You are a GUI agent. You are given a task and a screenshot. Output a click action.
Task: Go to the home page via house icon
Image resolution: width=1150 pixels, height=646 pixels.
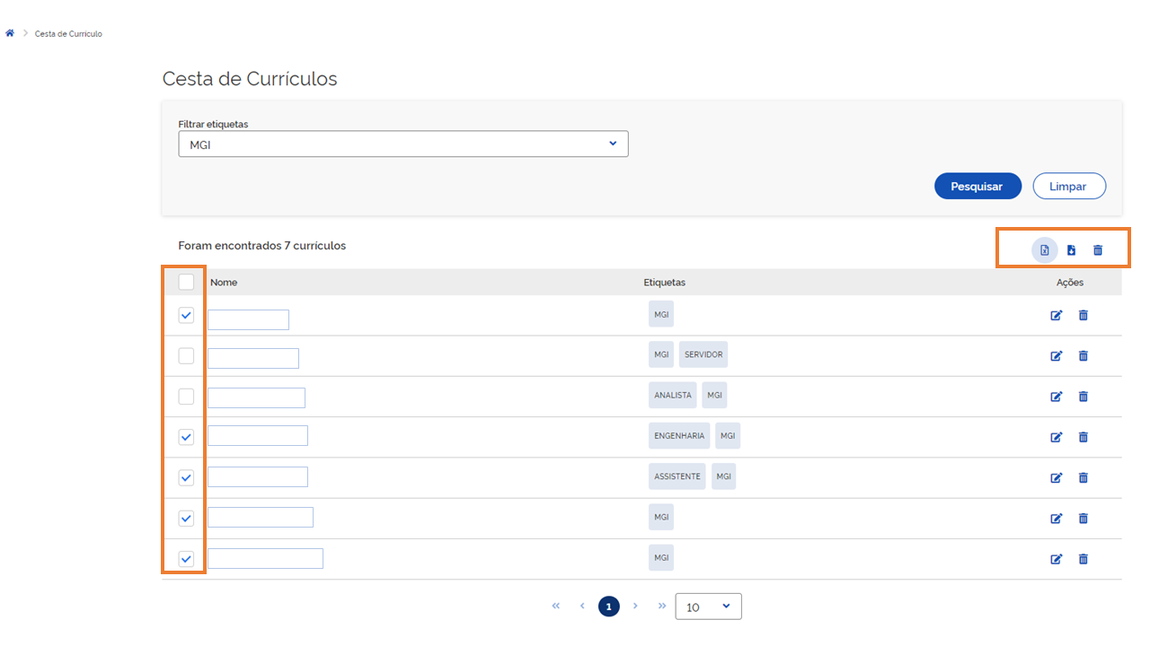click(10, 33)
